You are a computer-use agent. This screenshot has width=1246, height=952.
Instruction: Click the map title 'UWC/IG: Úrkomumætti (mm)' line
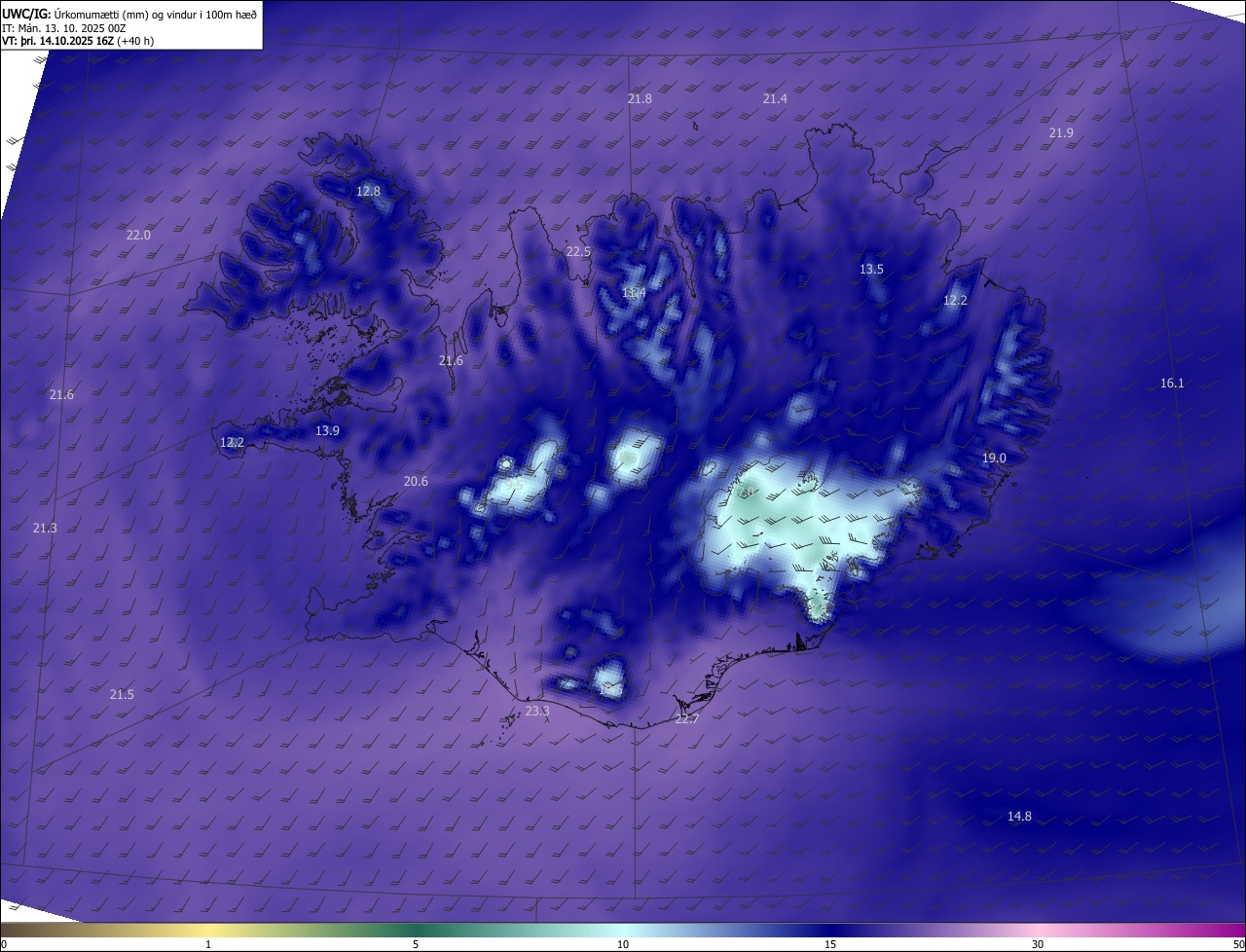(x=129, y=15)
